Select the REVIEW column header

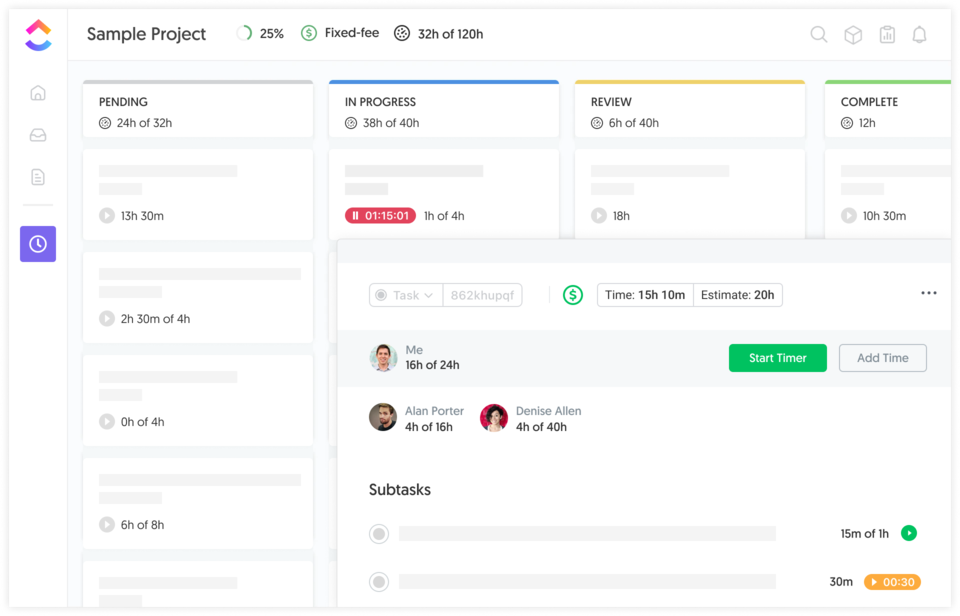608,102
